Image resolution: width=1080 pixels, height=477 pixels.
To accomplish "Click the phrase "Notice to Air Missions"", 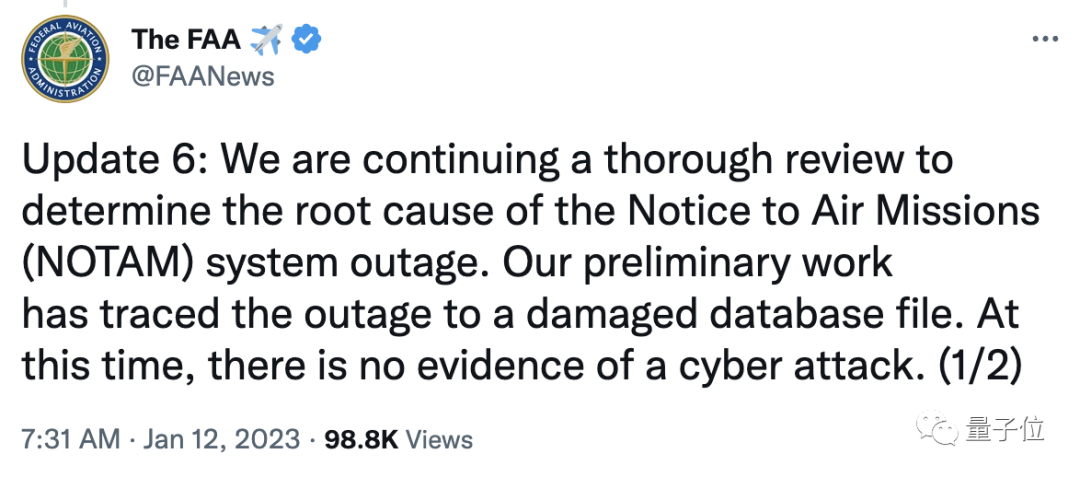I will pyautogui.click(x=828, y=212).
